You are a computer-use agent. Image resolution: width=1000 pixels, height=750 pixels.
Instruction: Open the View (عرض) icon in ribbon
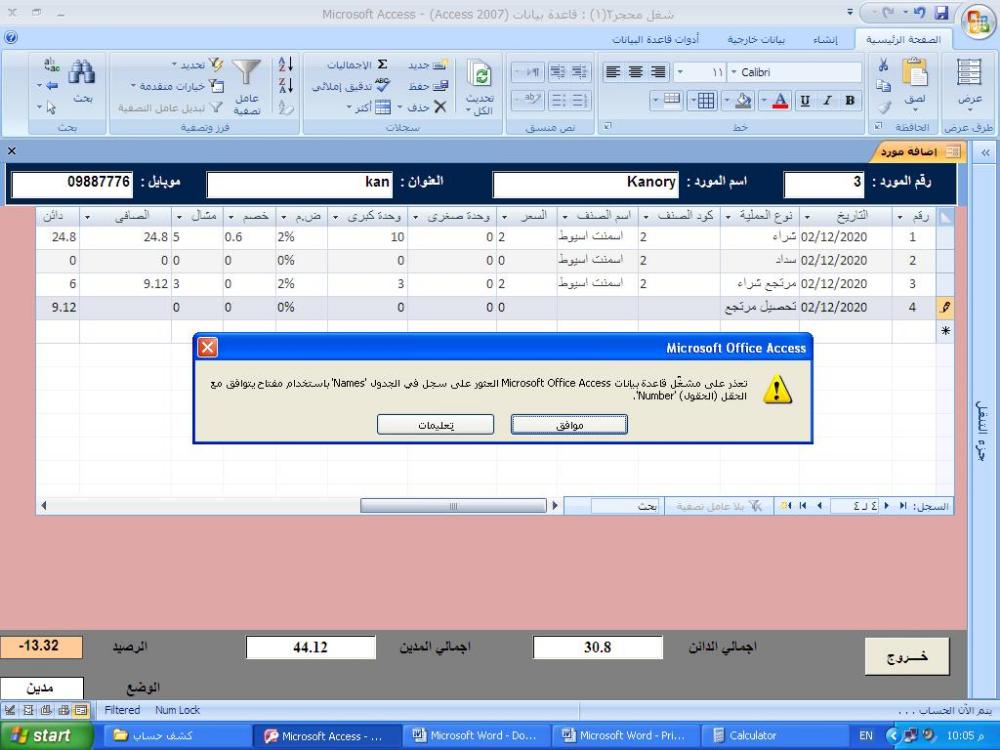pos(969,73)
